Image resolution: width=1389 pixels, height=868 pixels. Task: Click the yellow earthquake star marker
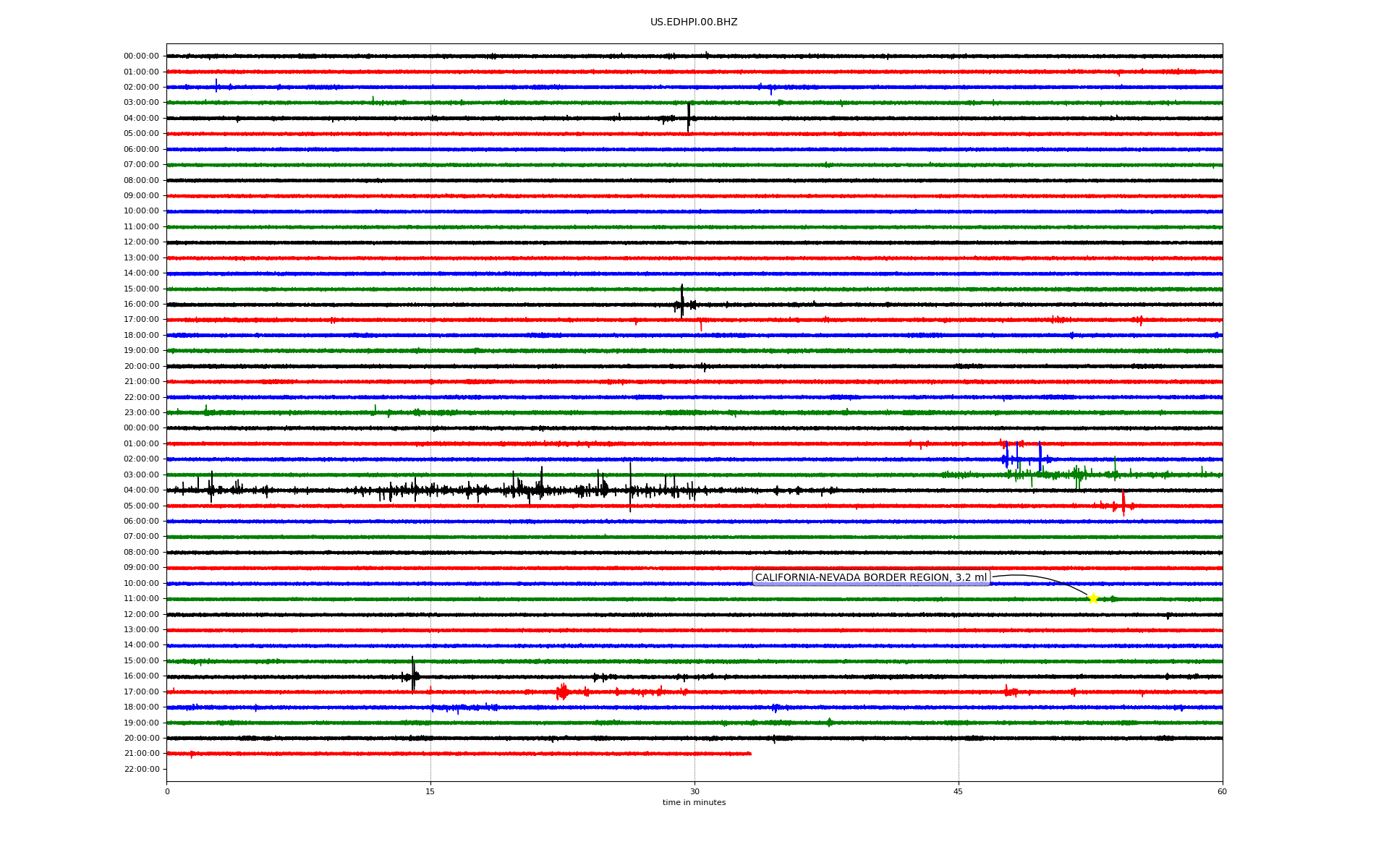[1093, 598]
